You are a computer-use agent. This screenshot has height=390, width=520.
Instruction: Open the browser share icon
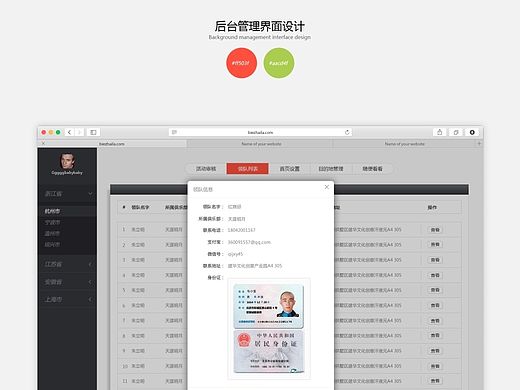[x=440, y=132]
